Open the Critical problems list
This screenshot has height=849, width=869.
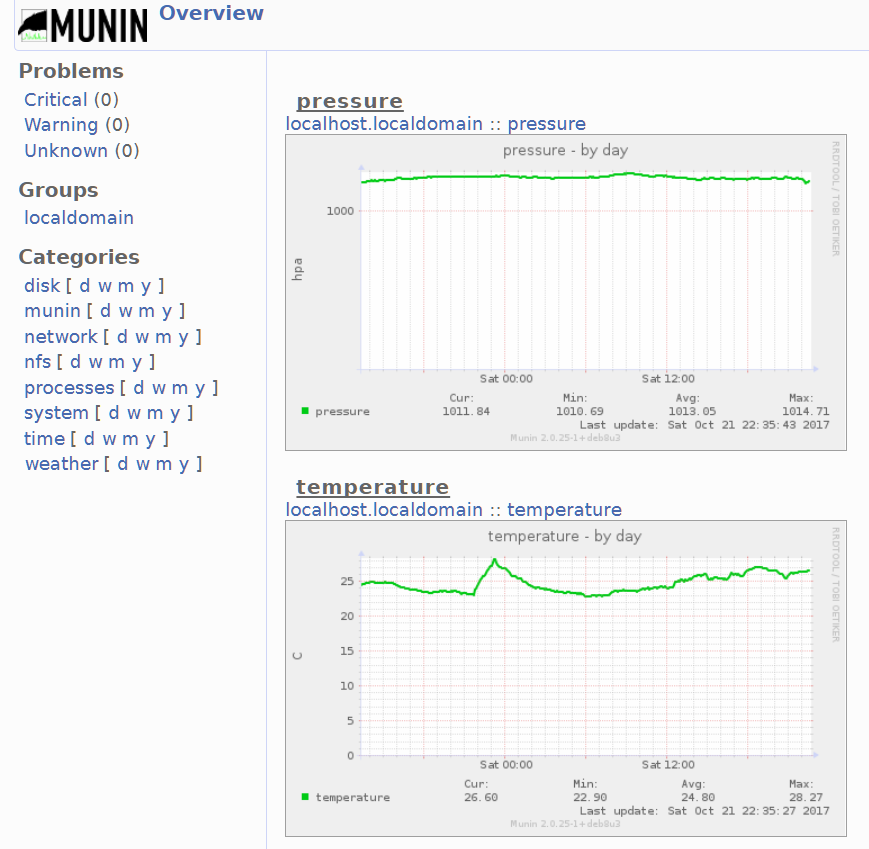[x=56, y=100]
